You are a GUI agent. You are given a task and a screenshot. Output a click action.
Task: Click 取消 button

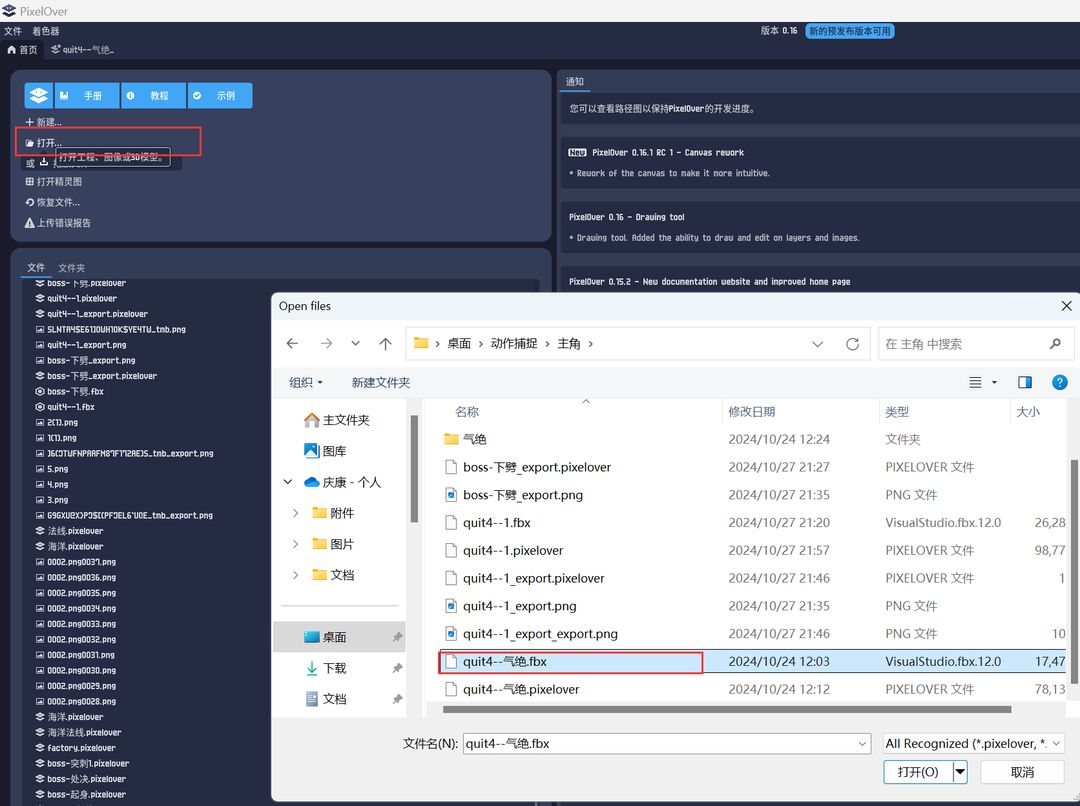point(1022,772)
